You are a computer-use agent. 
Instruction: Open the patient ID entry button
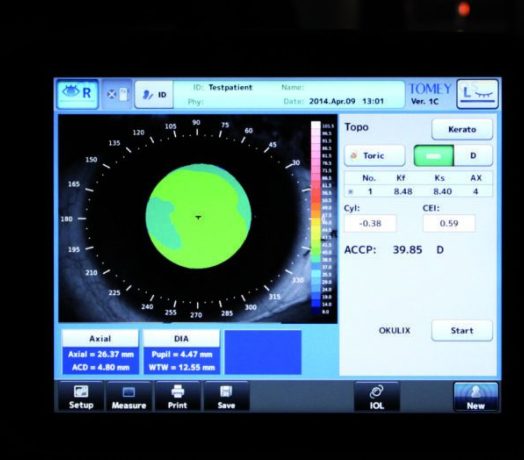[x=154, y=95]
